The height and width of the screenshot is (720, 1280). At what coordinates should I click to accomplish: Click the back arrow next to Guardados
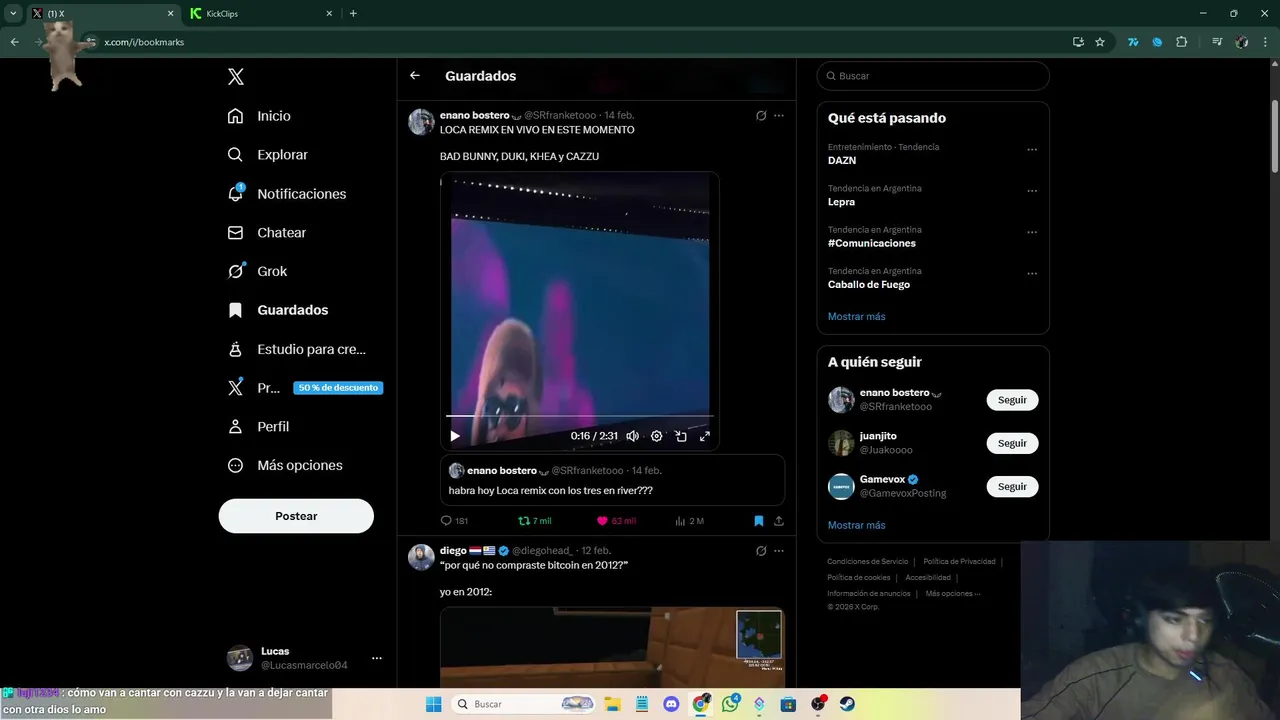415,76
